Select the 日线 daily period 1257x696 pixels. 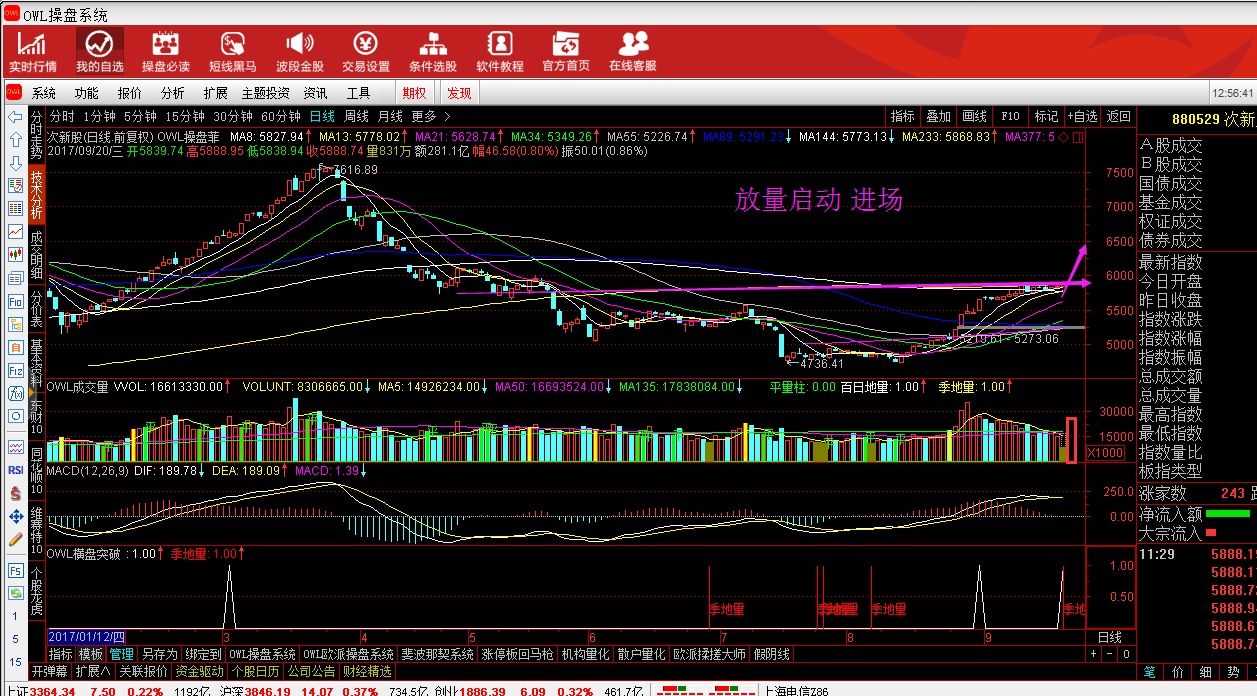pyautogui.click(x=322, y=116)
